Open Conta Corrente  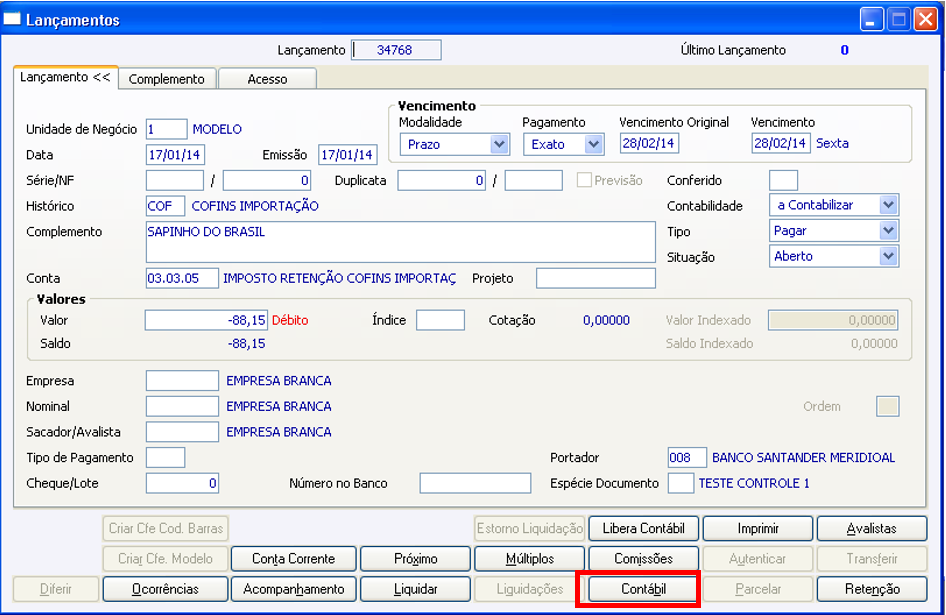(293, 559)
